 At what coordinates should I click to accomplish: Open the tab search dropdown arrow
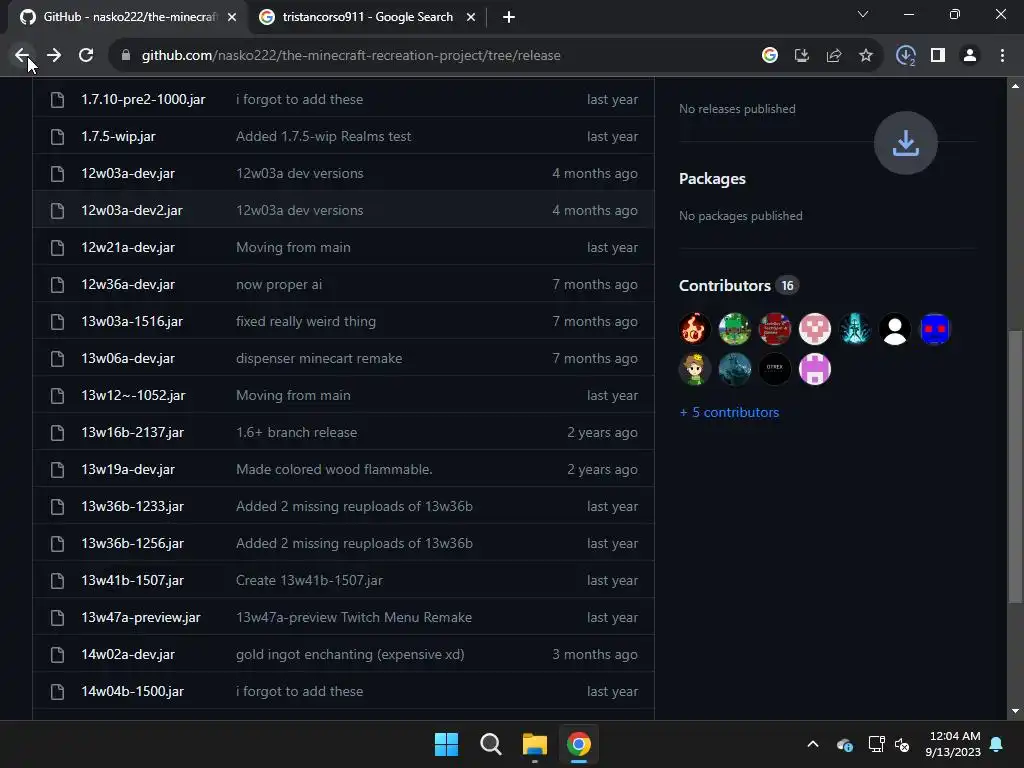point(863,14)
